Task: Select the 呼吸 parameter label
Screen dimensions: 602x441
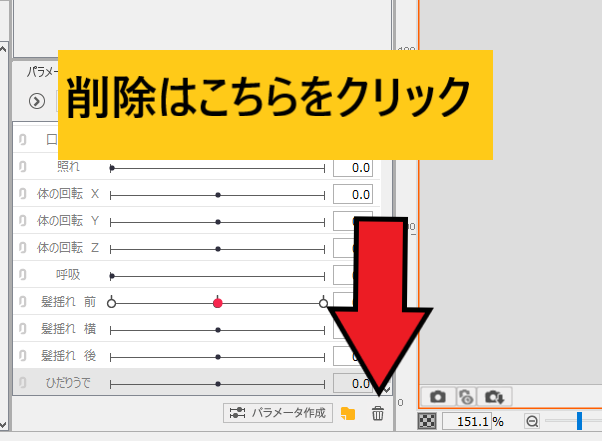Action: pos(68,275)
